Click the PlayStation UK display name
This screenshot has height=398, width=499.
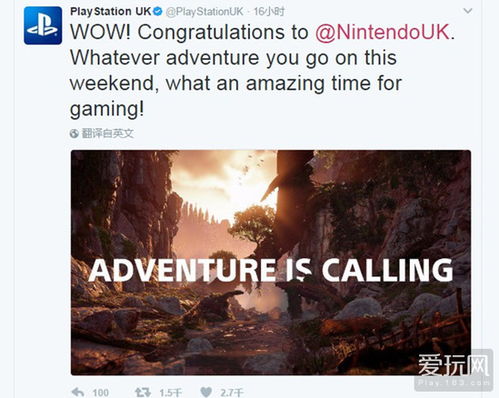click(x=110, y=11)
